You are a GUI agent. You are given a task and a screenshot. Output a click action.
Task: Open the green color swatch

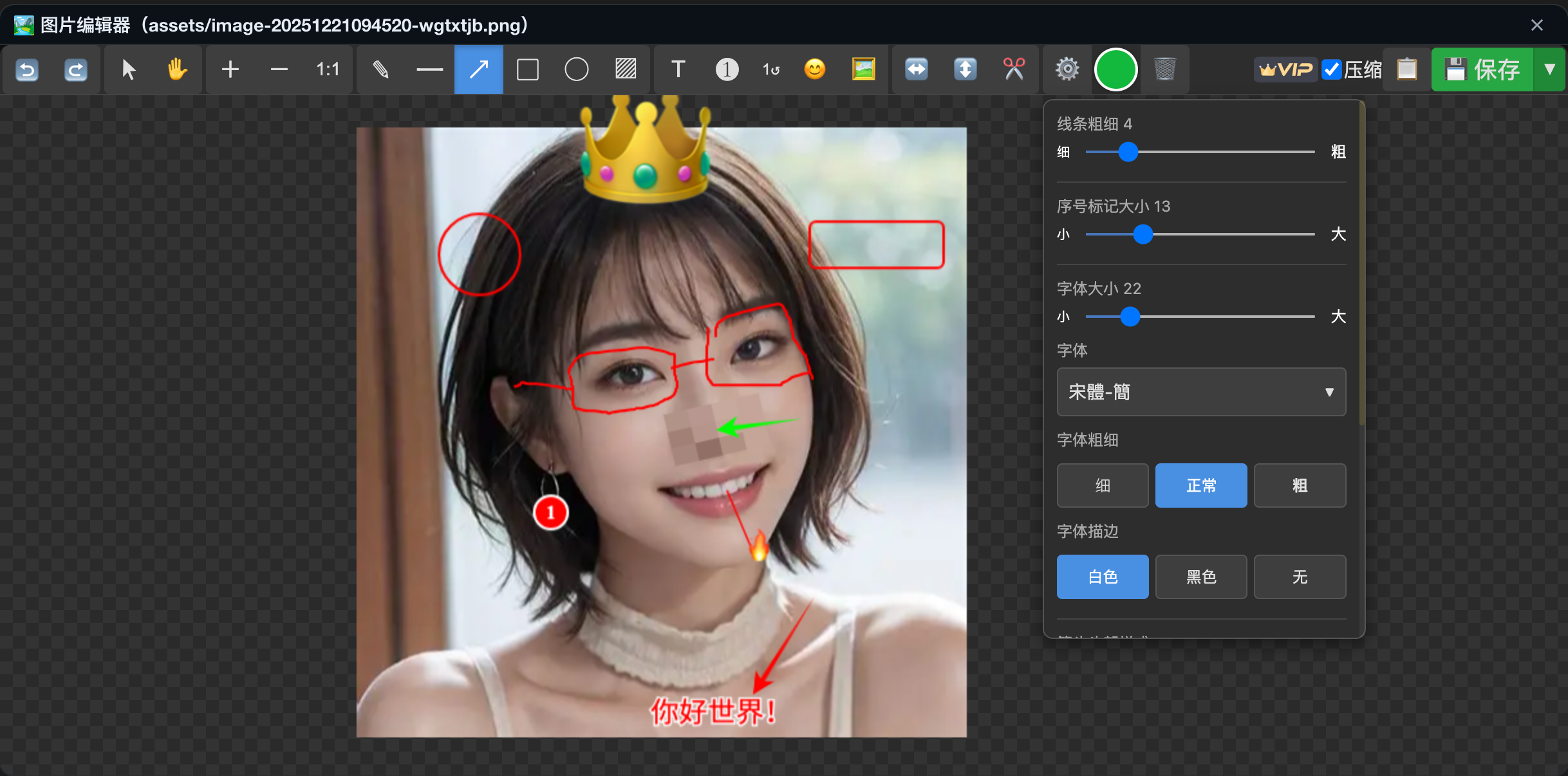(x=1115, y=69)
